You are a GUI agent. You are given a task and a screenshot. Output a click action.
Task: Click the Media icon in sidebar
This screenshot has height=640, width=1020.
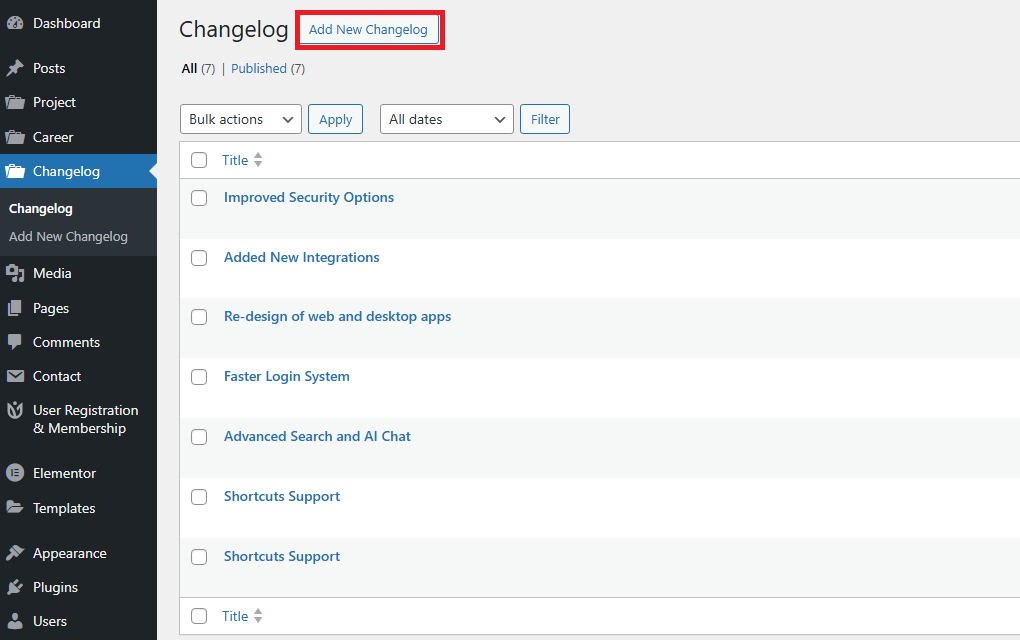point(15,273)
